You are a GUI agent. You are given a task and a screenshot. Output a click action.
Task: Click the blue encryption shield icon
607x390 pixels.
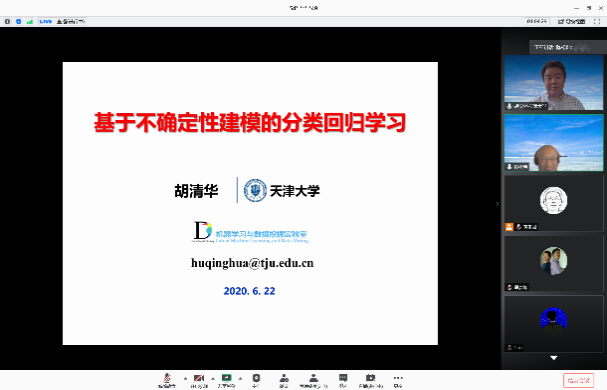18,21
